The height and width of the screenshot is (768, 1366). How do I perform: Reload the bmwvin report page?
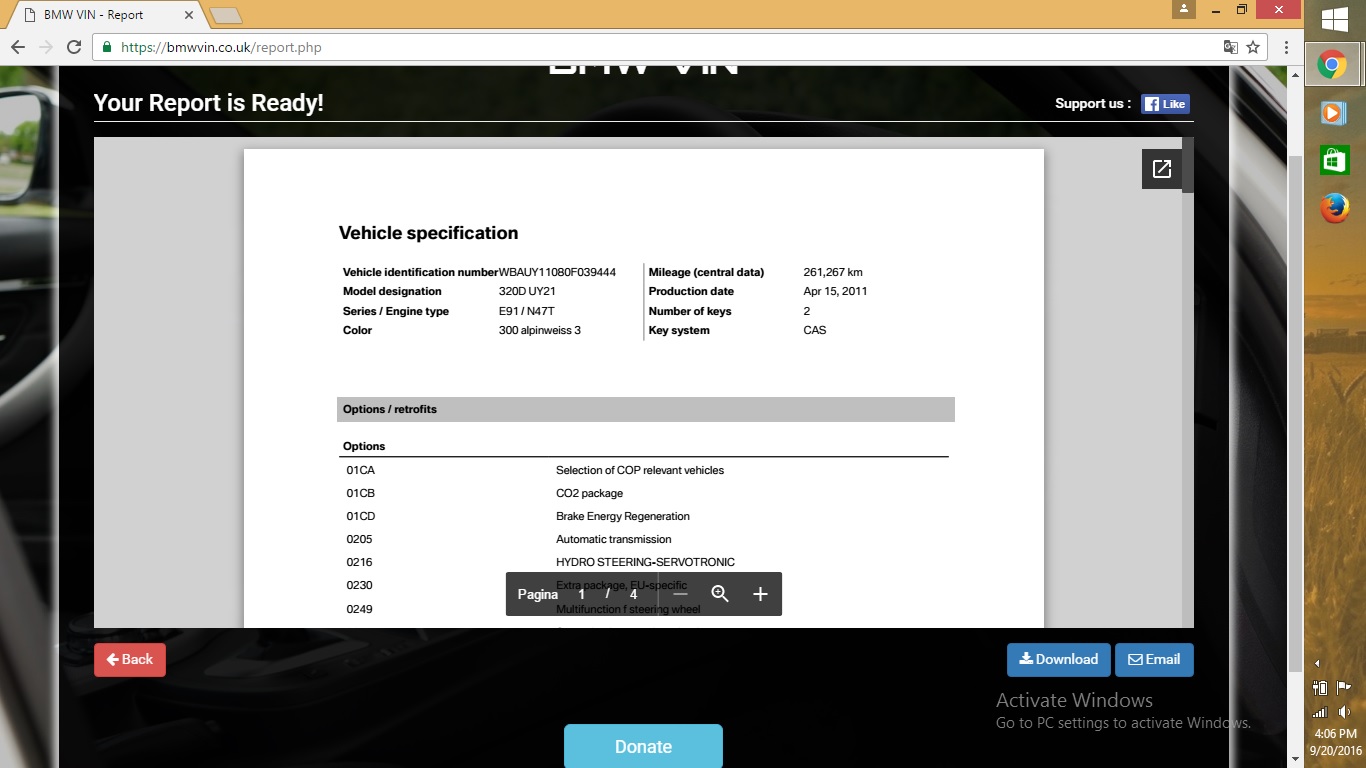click(x=74, y=47)
